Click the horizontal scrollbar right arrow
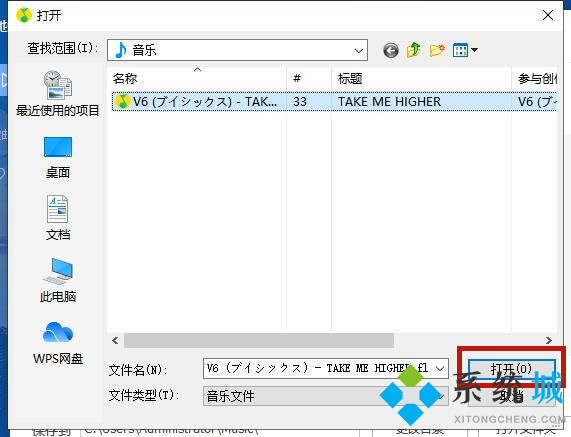Screen dimensions: 571x437 (x=549, y=340)
